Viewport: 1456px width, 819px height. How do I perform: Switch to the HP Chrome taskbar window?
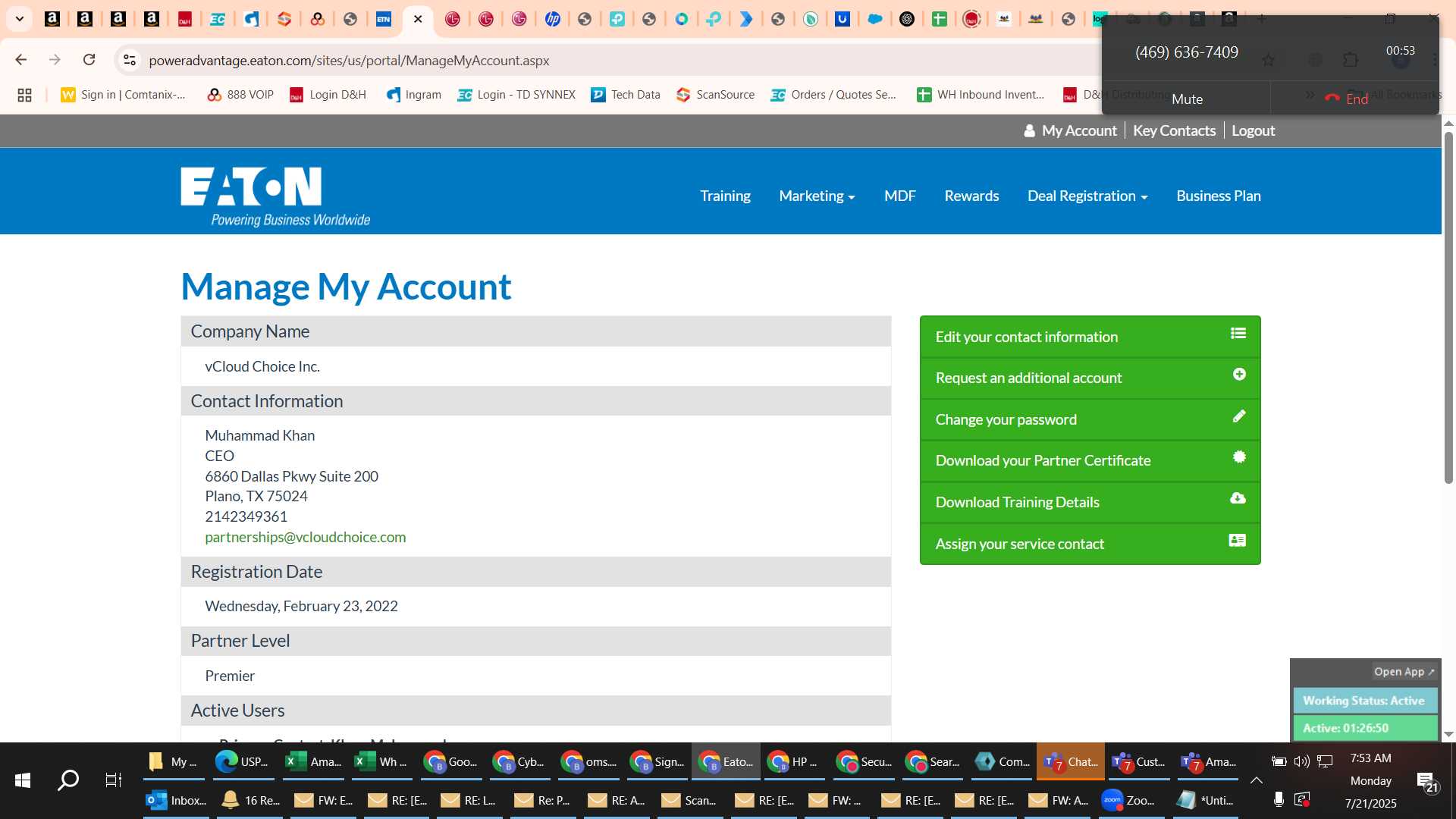coord(794,761)
